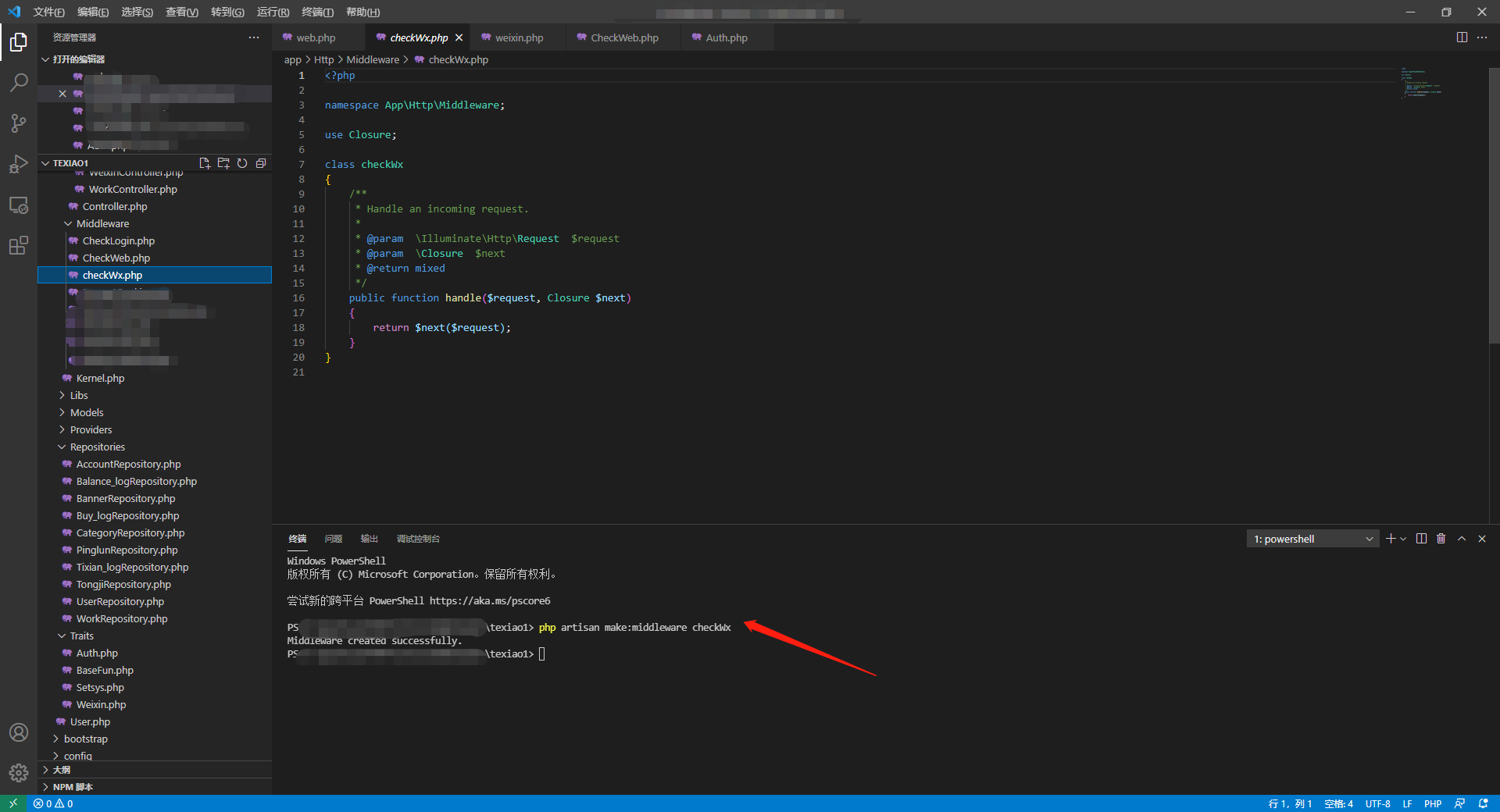This screenshot has width=1500, height=812.
Task: Close the checkWx.php editor tab
Action: tap(459, 37)
